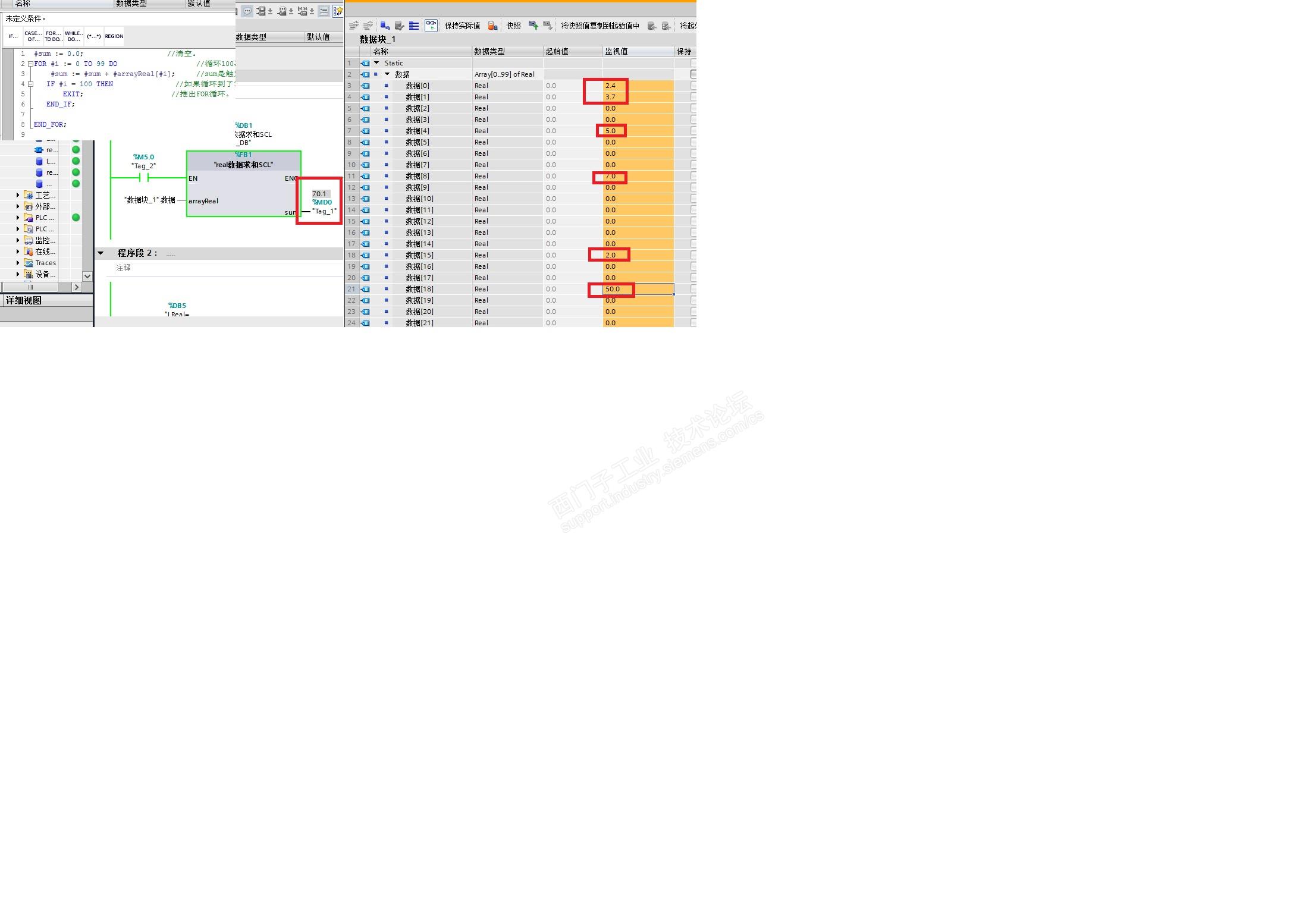This screenshot has height=924, width=1312.
Task: Click the snapshot camera with green arrow icon
Action: pyautogui.click(x=533, y=26)
